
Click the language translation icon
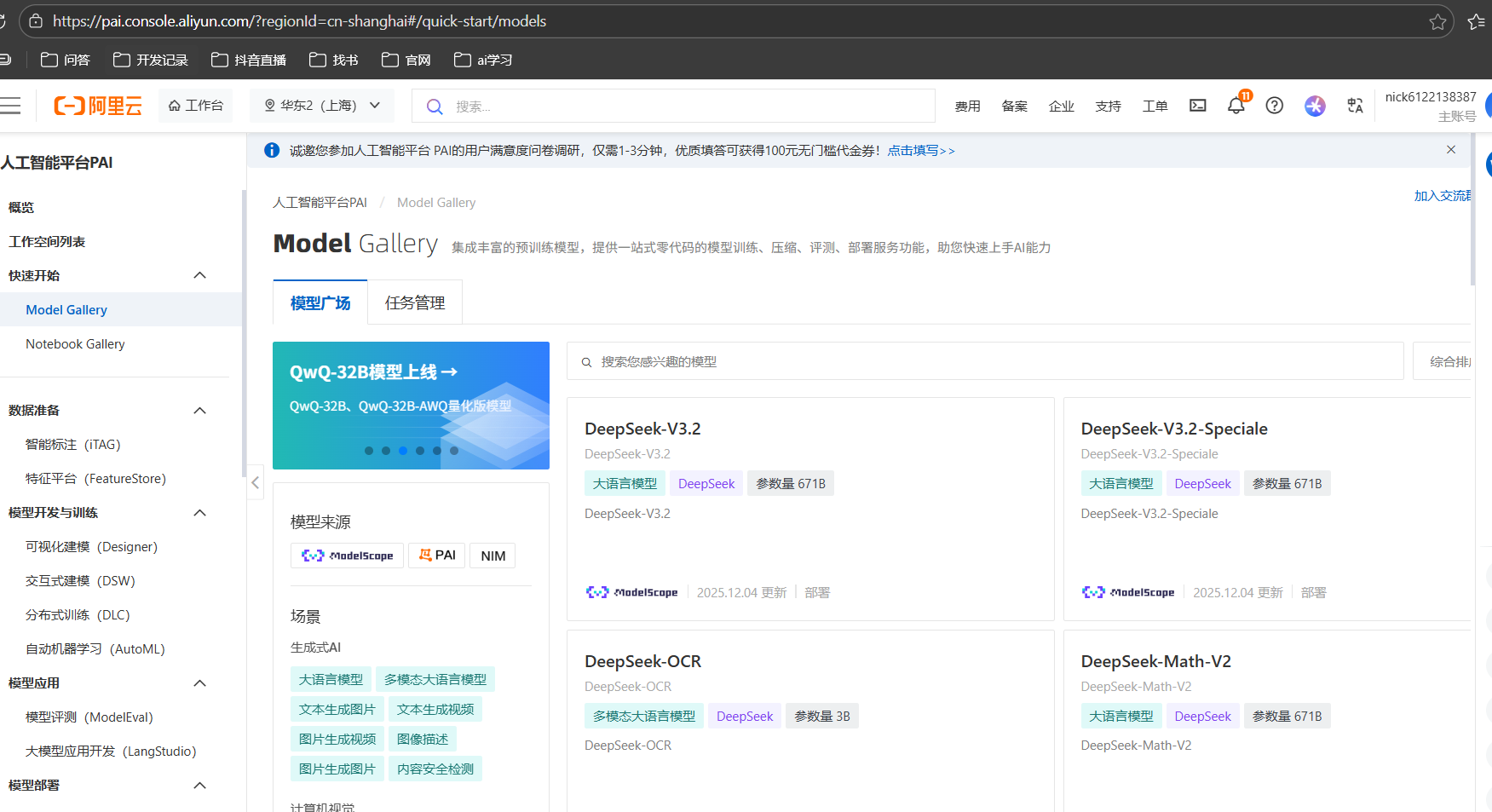[1355, 106]
